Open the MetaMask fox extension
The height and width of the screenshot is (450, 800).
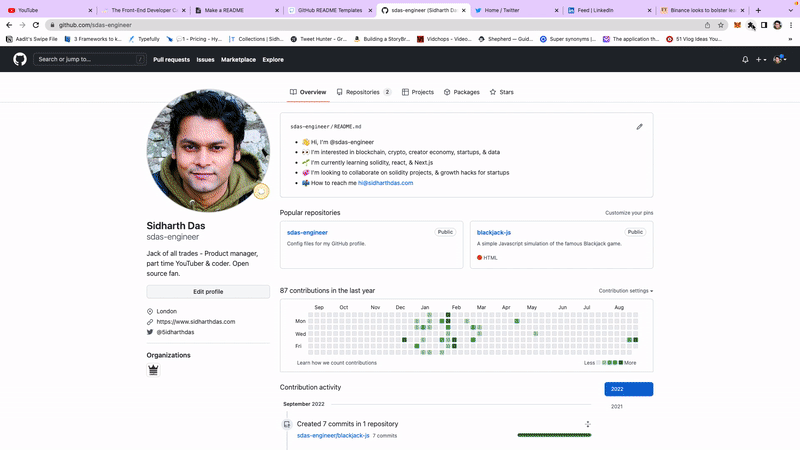[737, 25]
